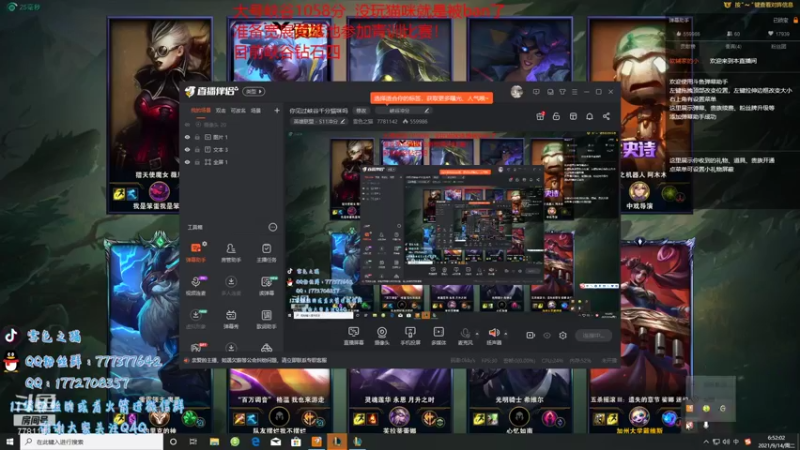Add 直播屏幕 screen capture source

click(353, 336)
